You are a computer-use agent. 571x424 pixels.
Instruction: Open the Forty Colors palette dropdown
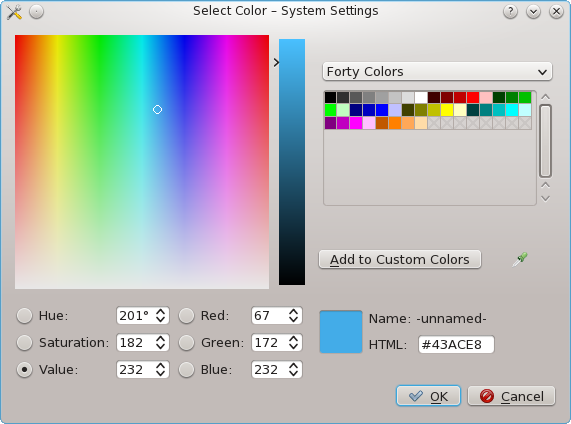tap(437, 71)
